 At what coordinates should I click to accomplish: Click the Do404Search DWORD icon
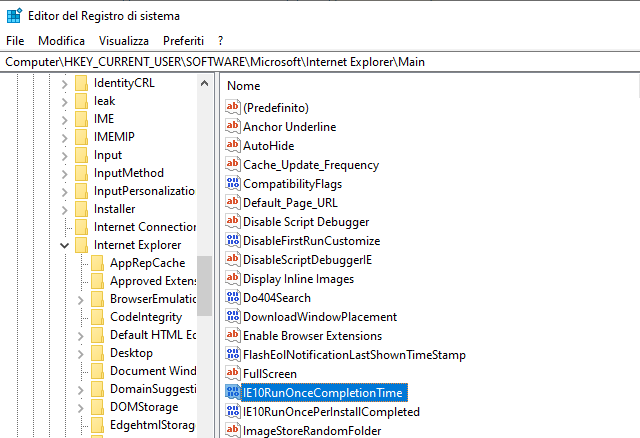pos(233,297)
